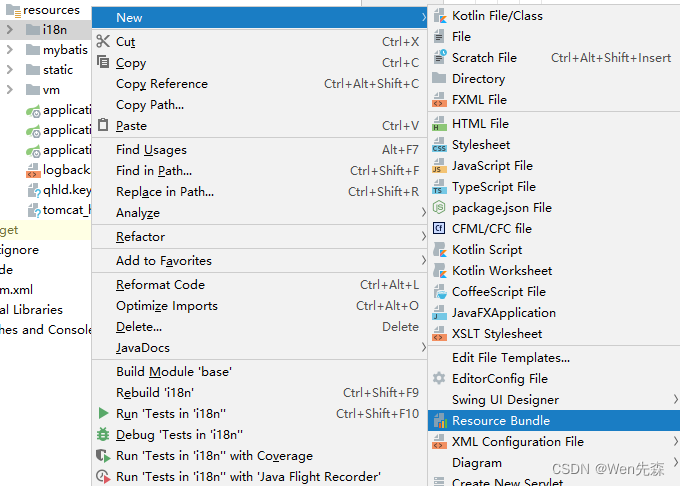Open the JavaDocs submenu arrow
The image size is (680, 486).
click(x=423, y=347)
